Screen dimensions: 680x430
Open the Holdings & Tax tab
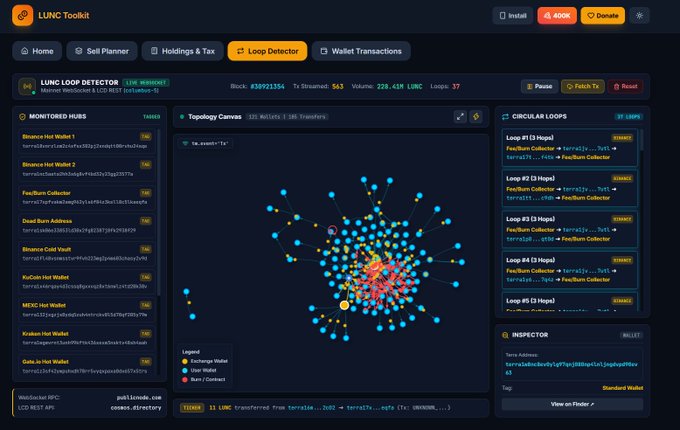[183, 51]
